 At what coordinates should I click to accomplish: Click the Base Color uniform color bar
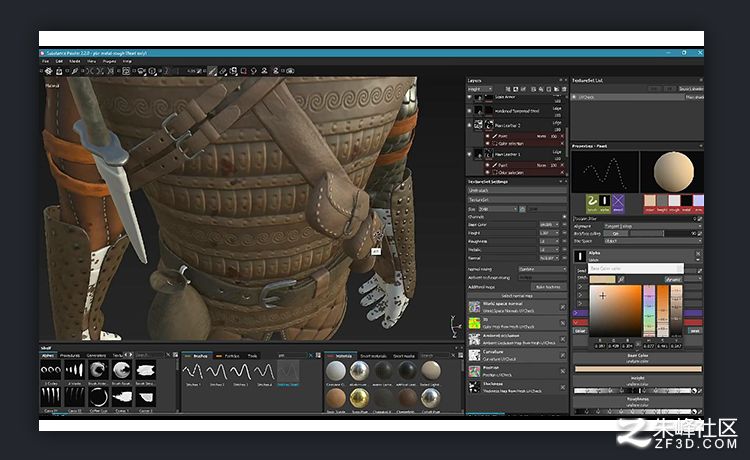tap(638, 369)
